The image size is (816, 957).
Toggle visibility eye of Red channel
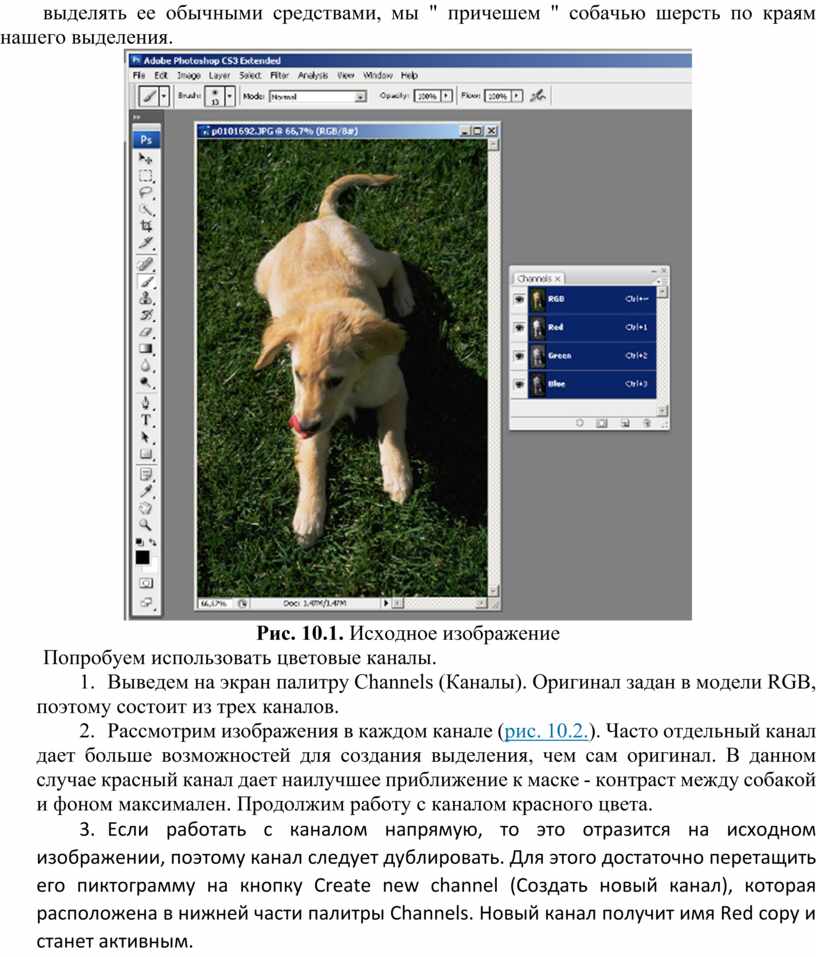pyautogui.click(x=519, y=328)
